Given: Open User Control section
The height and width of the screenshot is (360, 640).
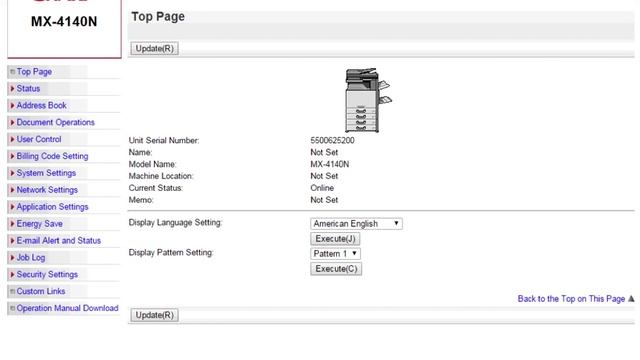Looking at the screenshot, I should tap(39, 139).
